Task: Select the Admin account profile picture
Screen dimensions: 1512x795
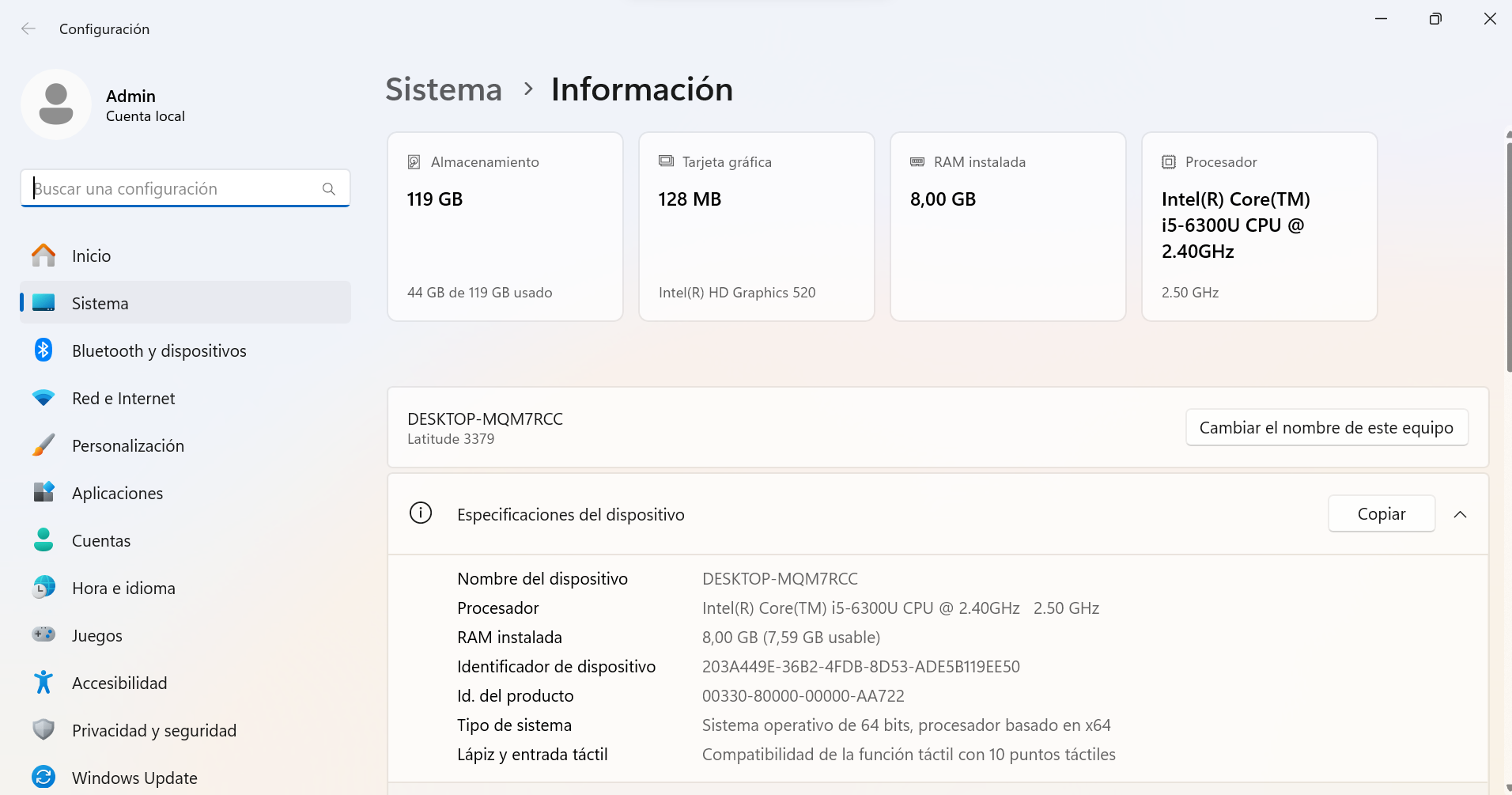Action: pyautogui.click(x=56, y=104)
